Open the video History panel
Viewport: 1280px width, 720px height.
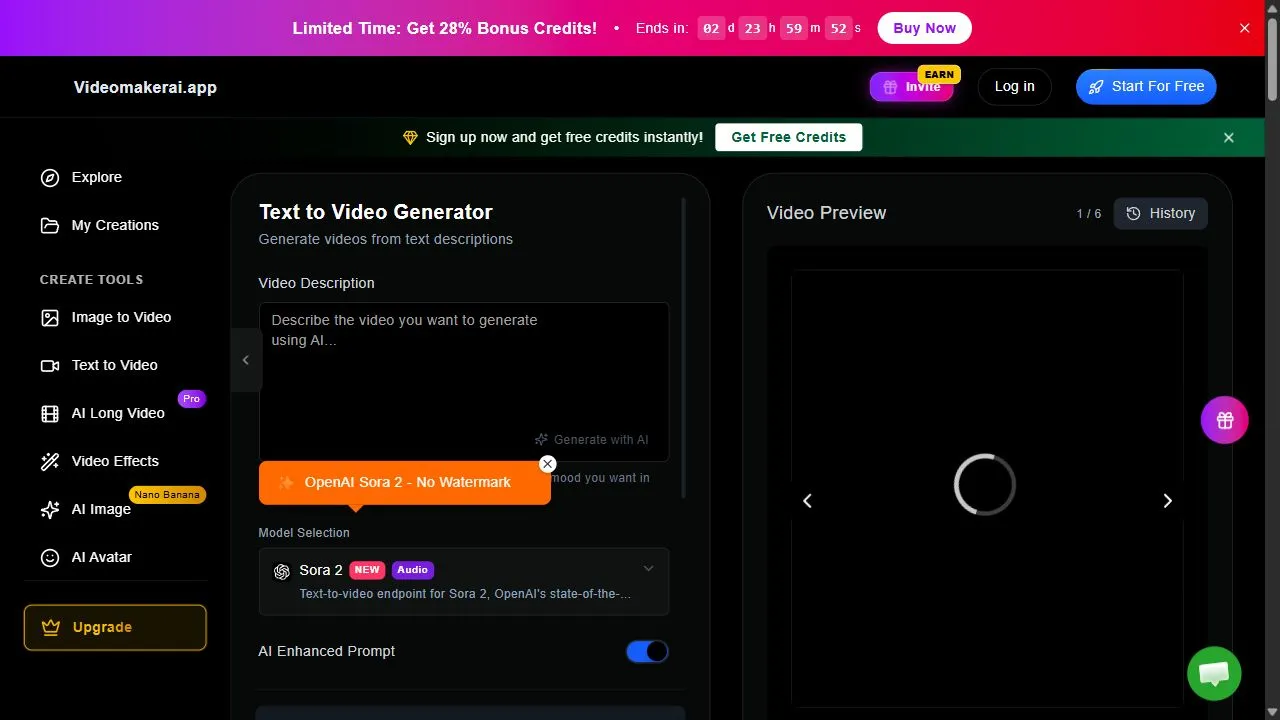1160,213
